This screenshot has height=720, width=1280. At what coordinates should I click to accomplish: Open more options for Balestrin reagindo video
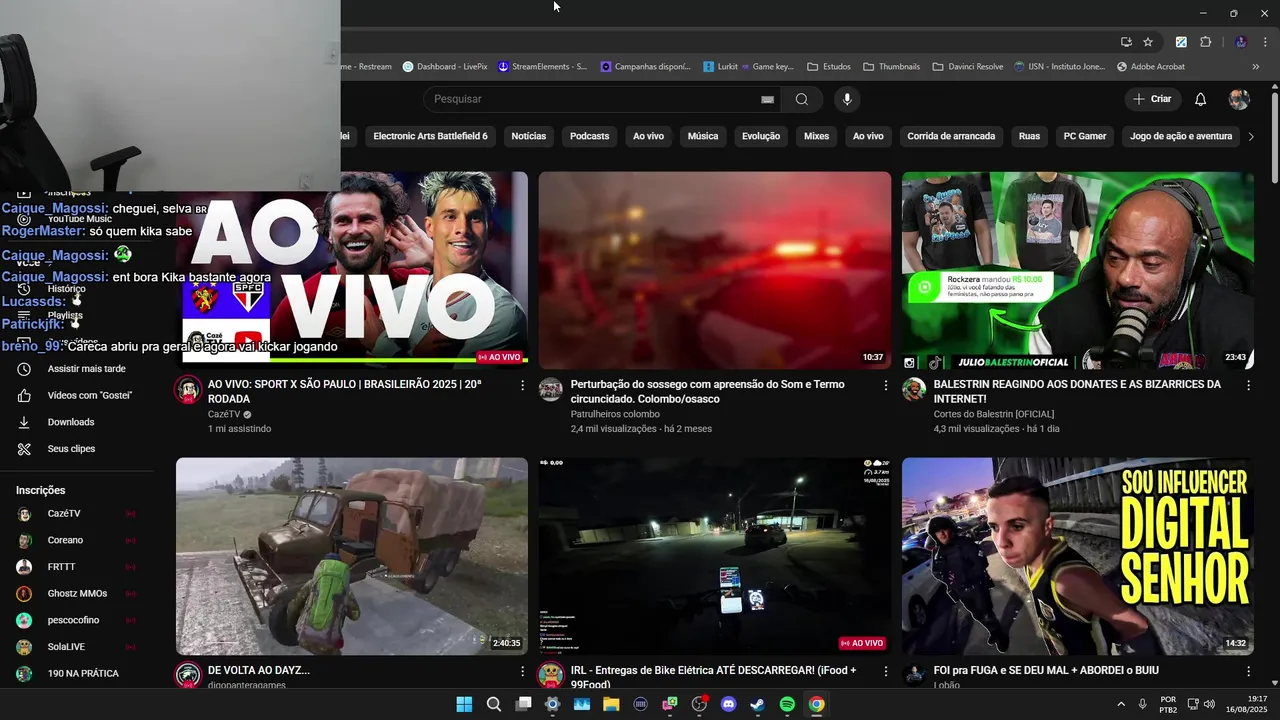[1248, 385]
